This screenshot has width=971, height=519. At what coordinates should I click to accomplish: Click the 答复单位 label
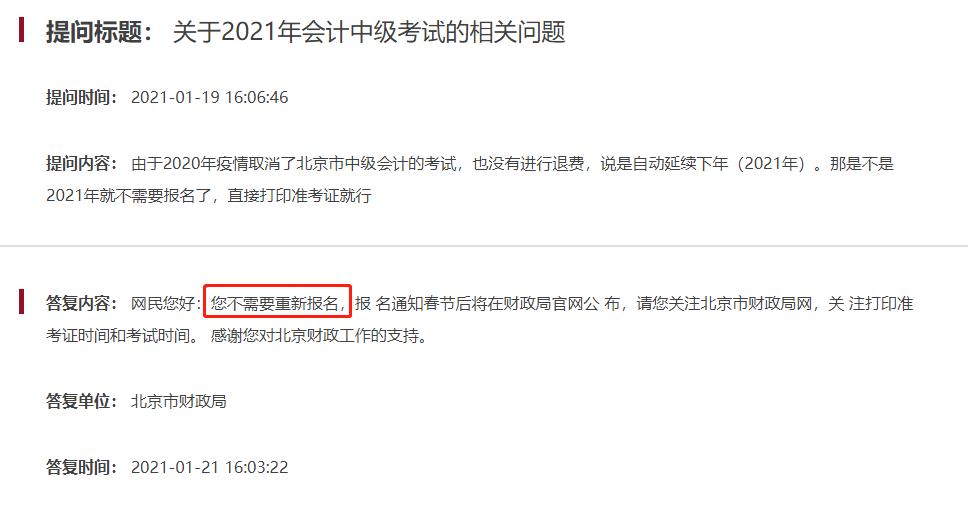tap(82, 401)
